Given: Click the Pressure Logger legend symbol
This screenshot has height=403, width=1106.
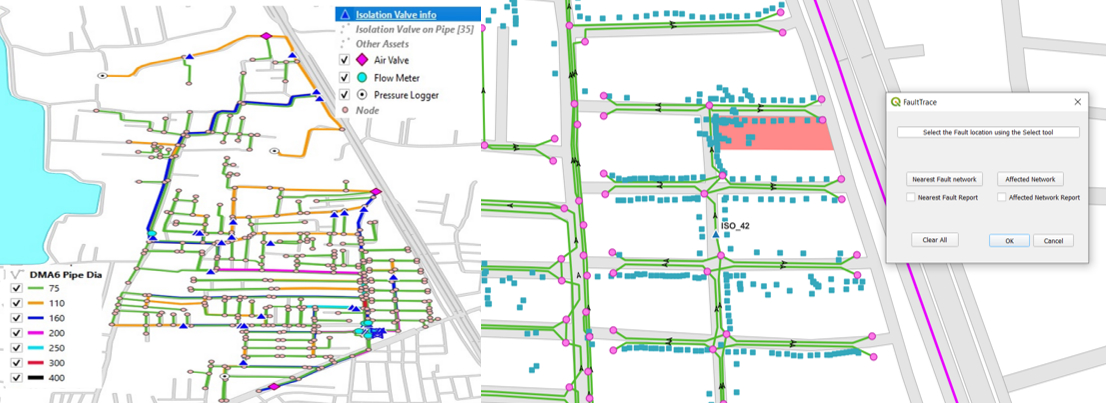Looking at the screenshot, I should [x=363, y=95].
